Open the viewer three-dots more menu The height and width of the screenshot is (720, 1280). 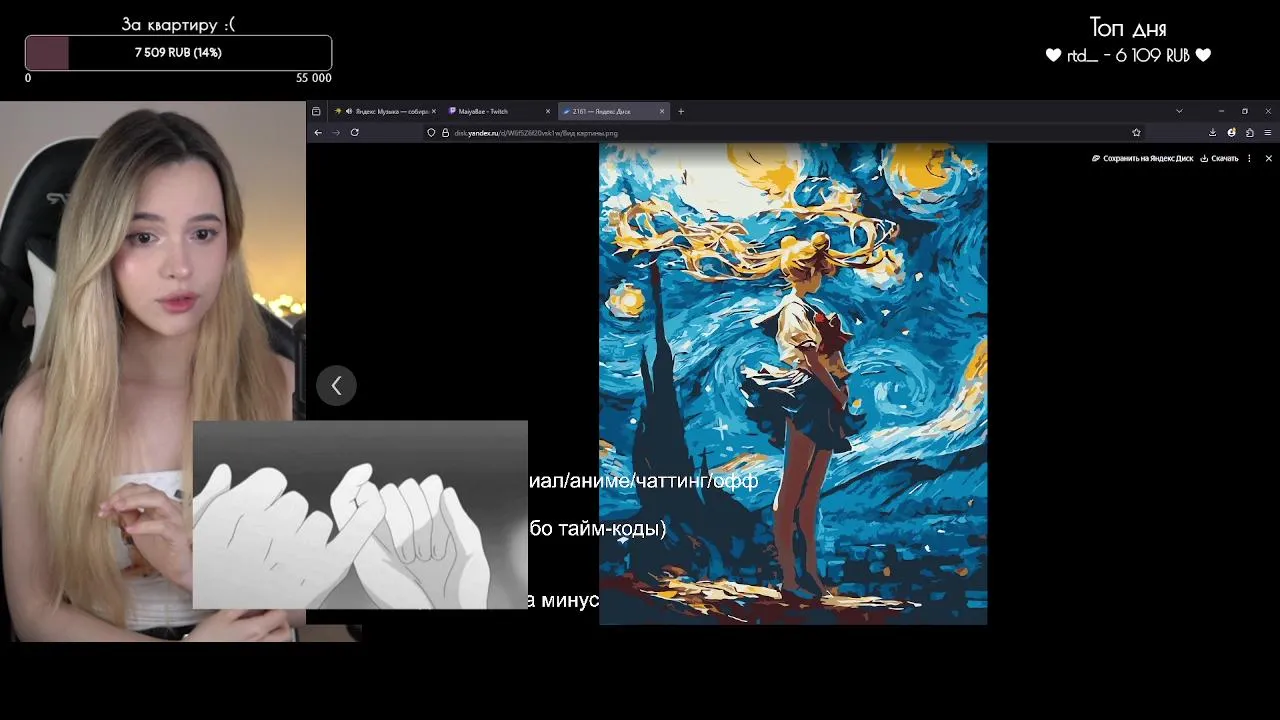(x=1249, y=158)
